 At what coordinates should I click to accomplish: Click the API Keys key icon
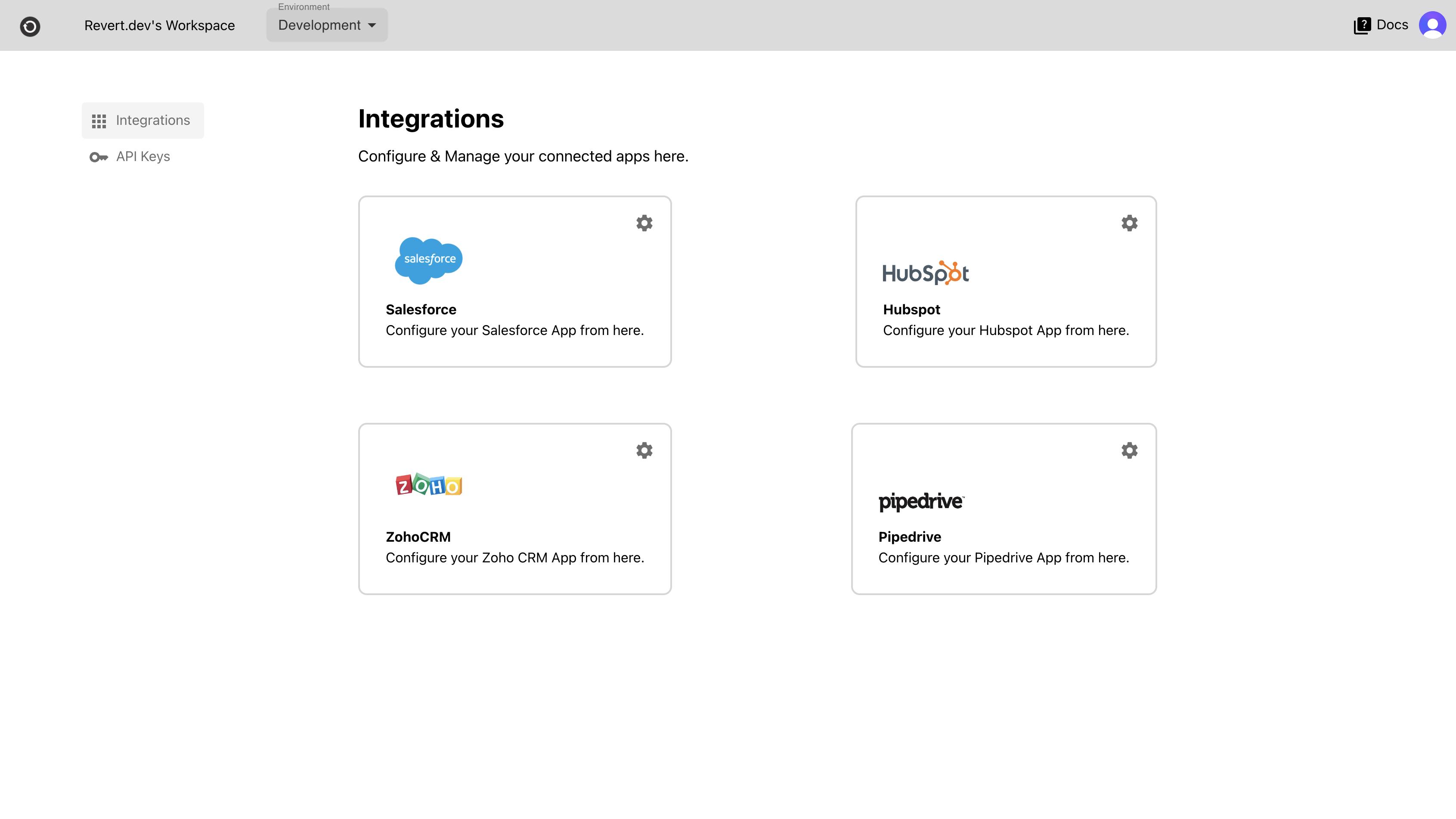(98, 157)
